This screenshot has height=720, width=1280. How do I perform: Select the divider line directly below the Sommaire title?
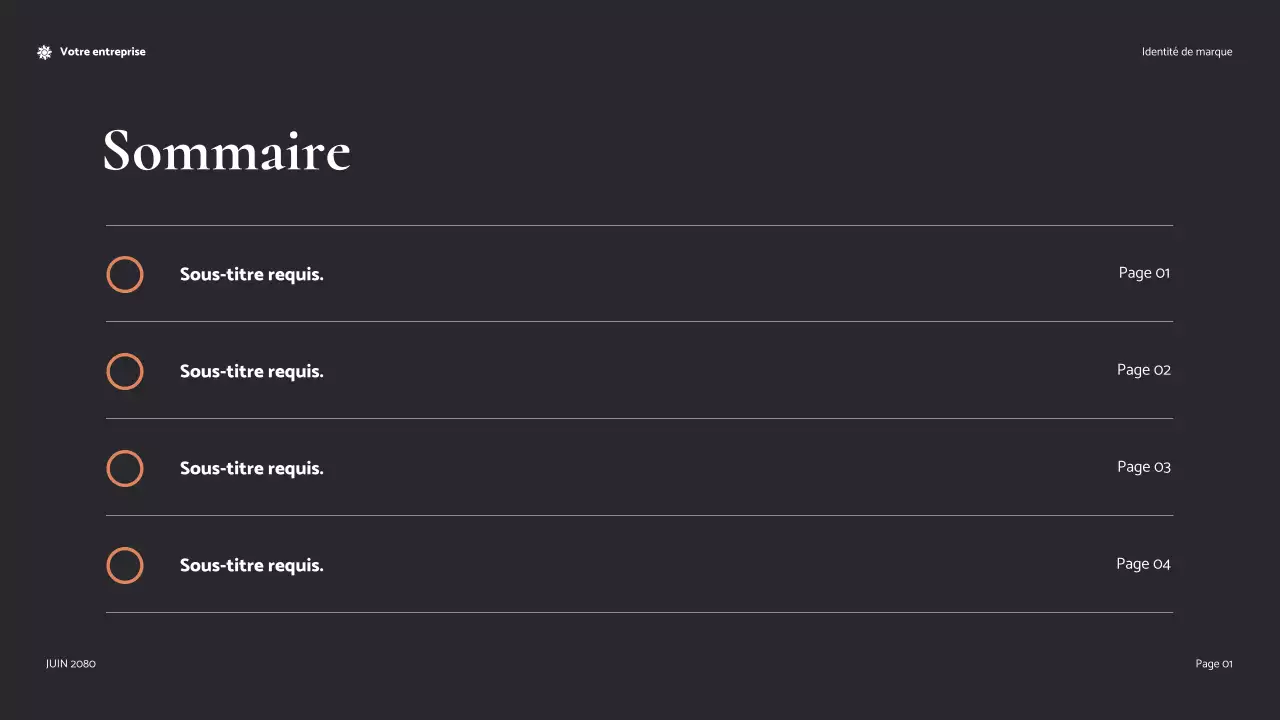click(x=639, y=226)
